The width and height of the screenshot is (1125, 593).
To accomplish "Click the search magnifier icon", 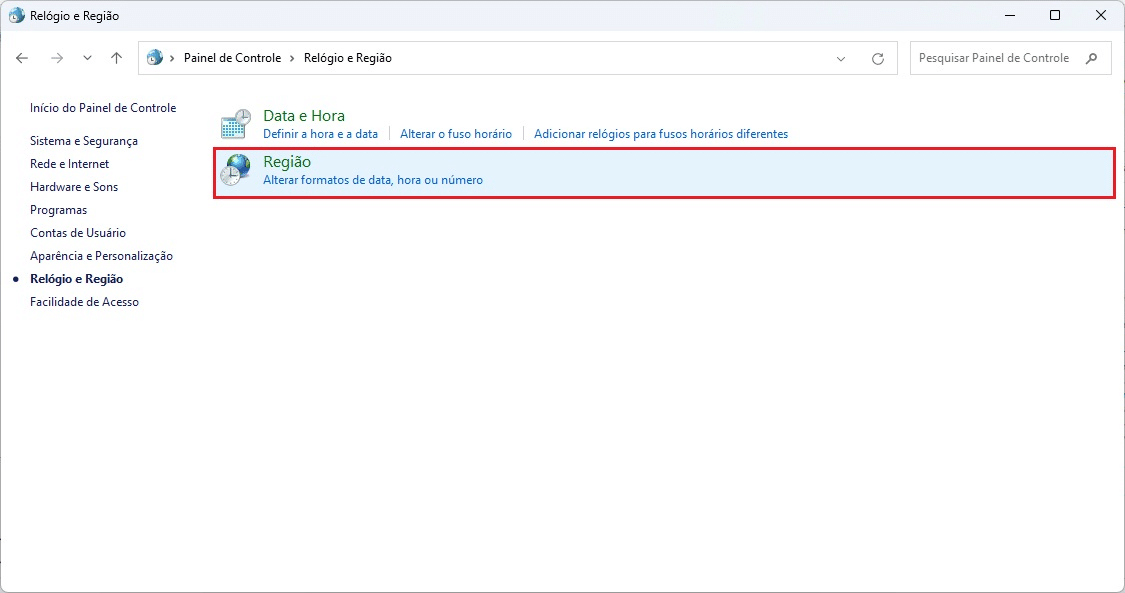I will click(x=1092, y=58).
